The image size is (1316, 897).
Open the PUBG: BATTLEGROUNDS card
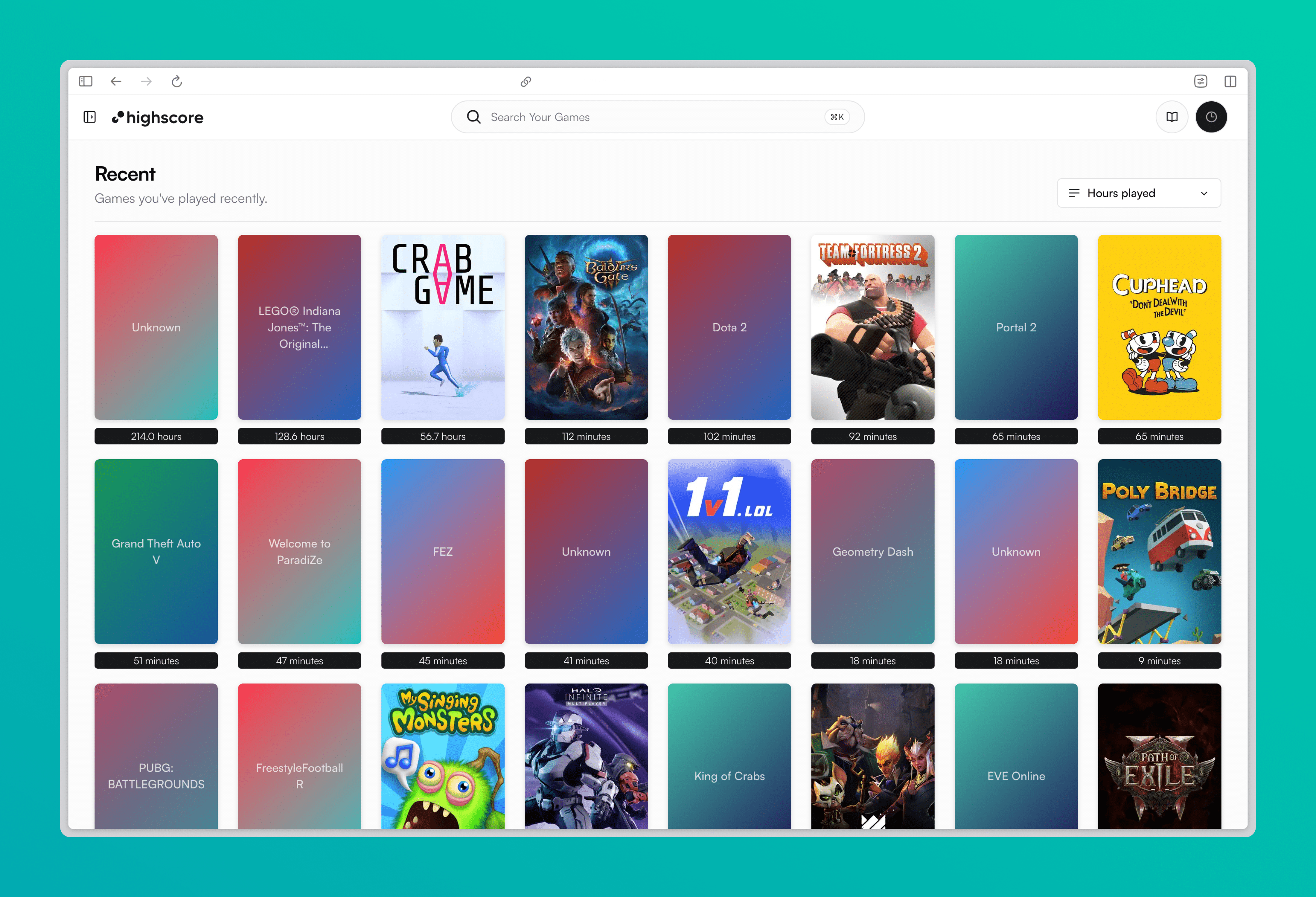[x=156, y=756]
